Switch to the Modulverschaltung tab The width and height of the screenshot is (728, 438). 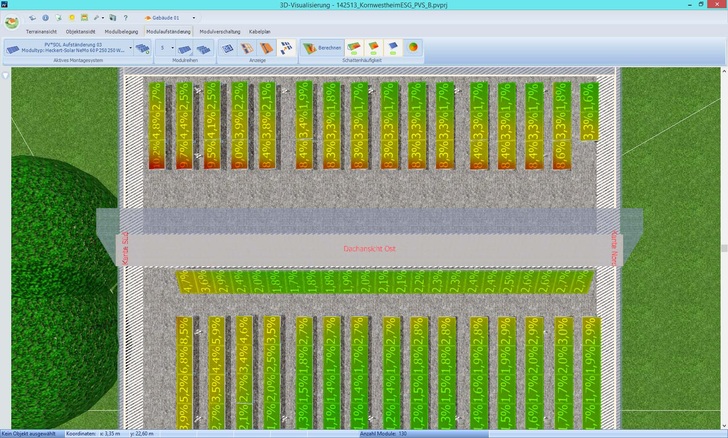219,32
